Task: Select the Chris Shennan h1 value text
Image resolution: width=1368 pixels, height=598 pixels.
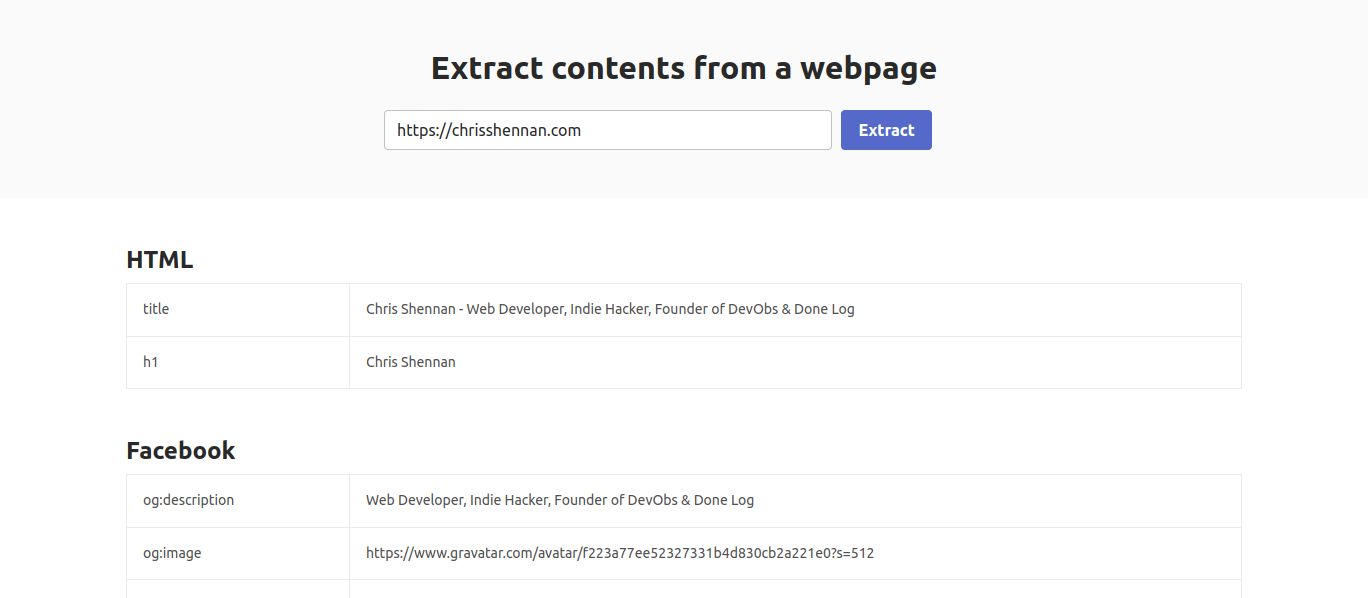Action: tap(410, 362)
